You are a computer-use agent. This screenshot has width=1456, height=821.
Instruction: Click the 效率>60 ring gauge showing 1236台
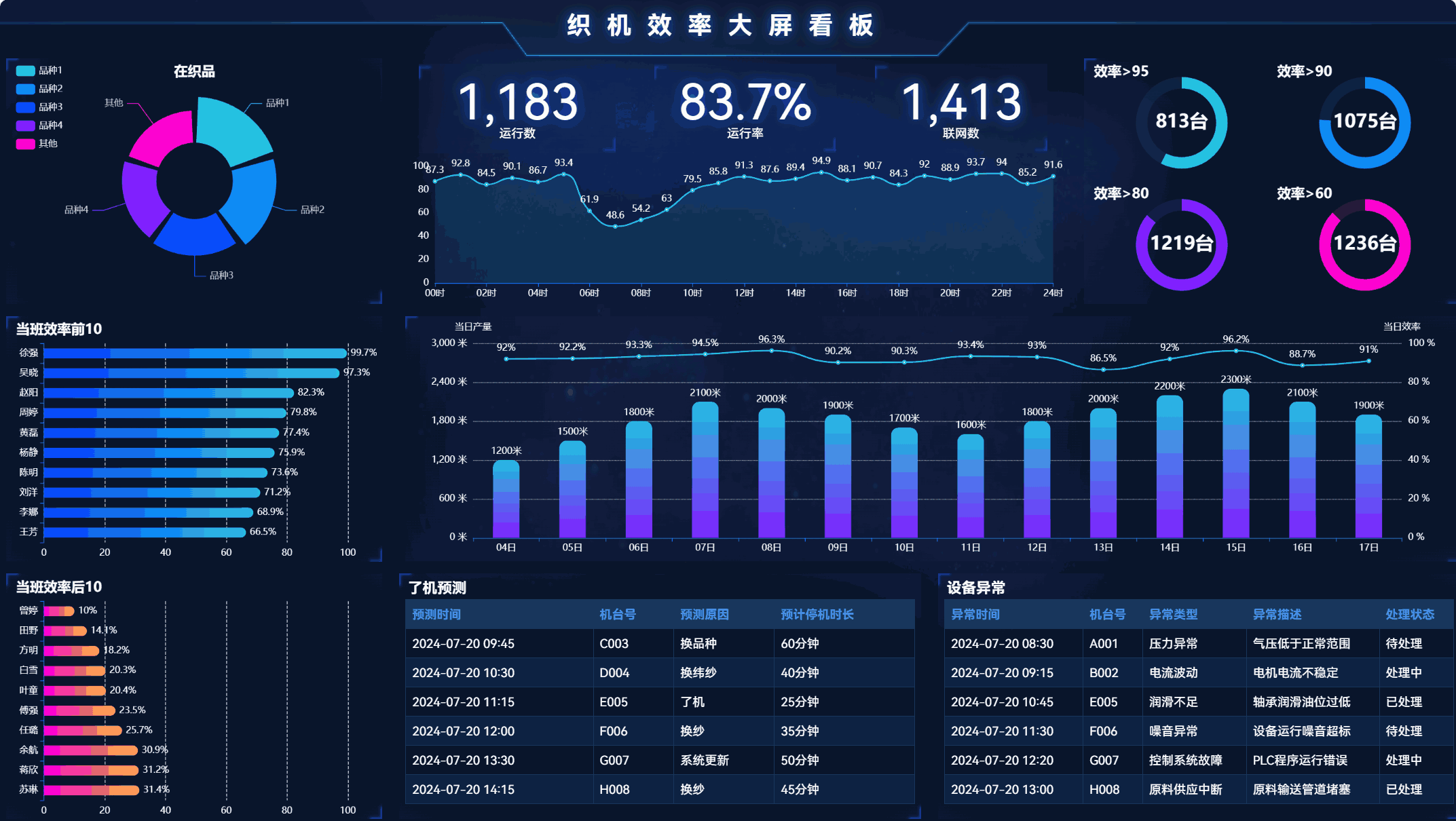pos(1364,244)
